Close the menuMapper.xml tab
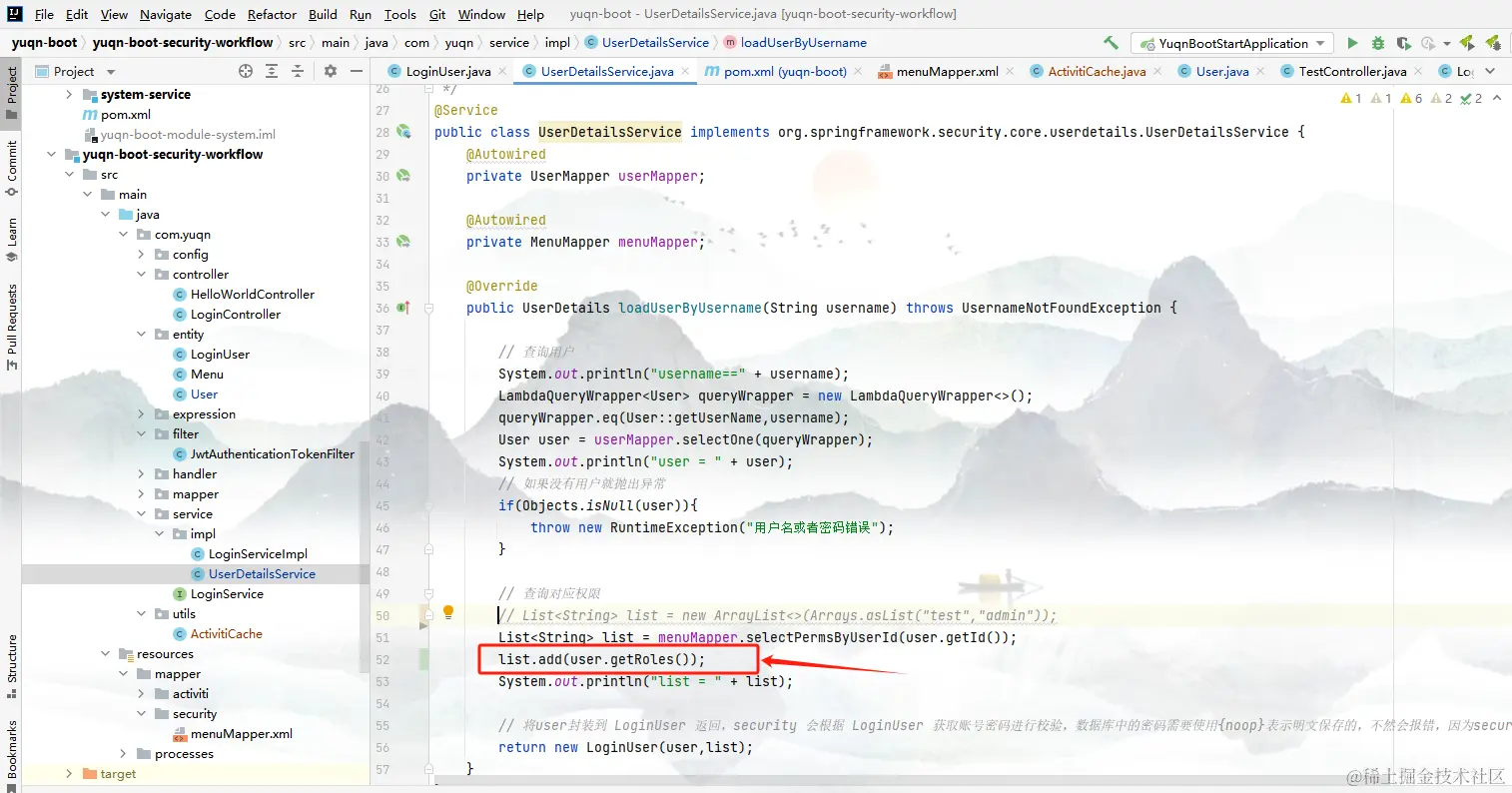Screen dimensions: 1512x793 coord(1010,71)
